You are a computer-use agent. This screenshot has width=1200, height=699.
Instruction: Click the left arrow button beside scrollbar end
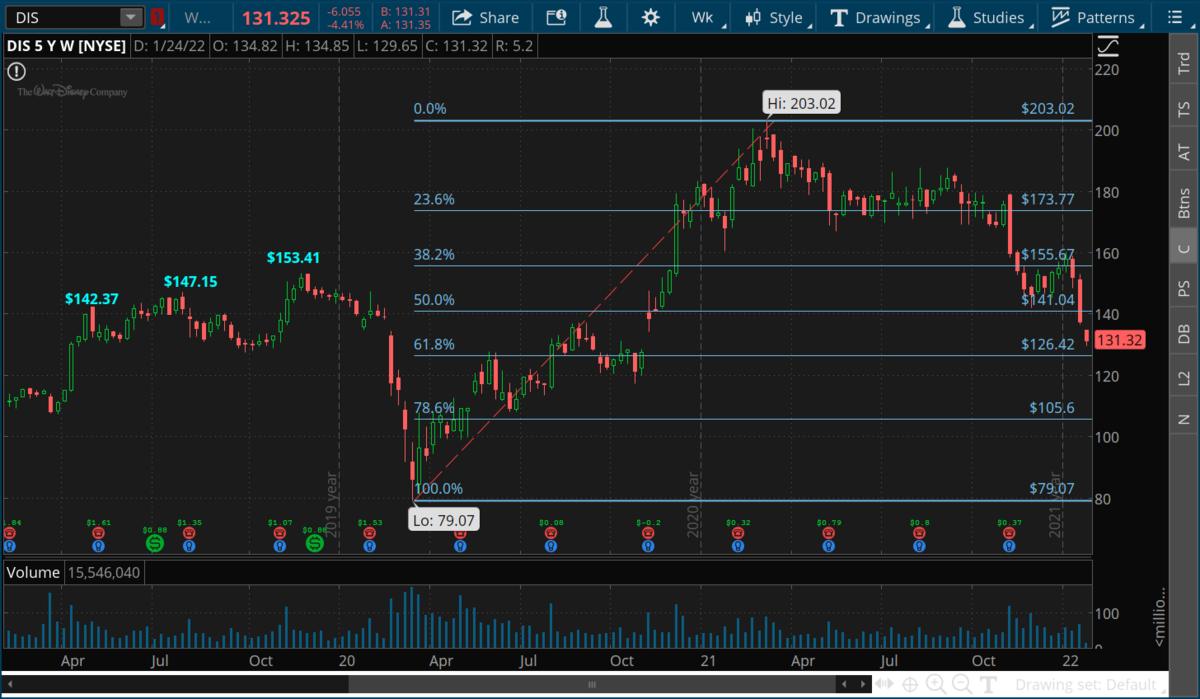coord(846,685)
